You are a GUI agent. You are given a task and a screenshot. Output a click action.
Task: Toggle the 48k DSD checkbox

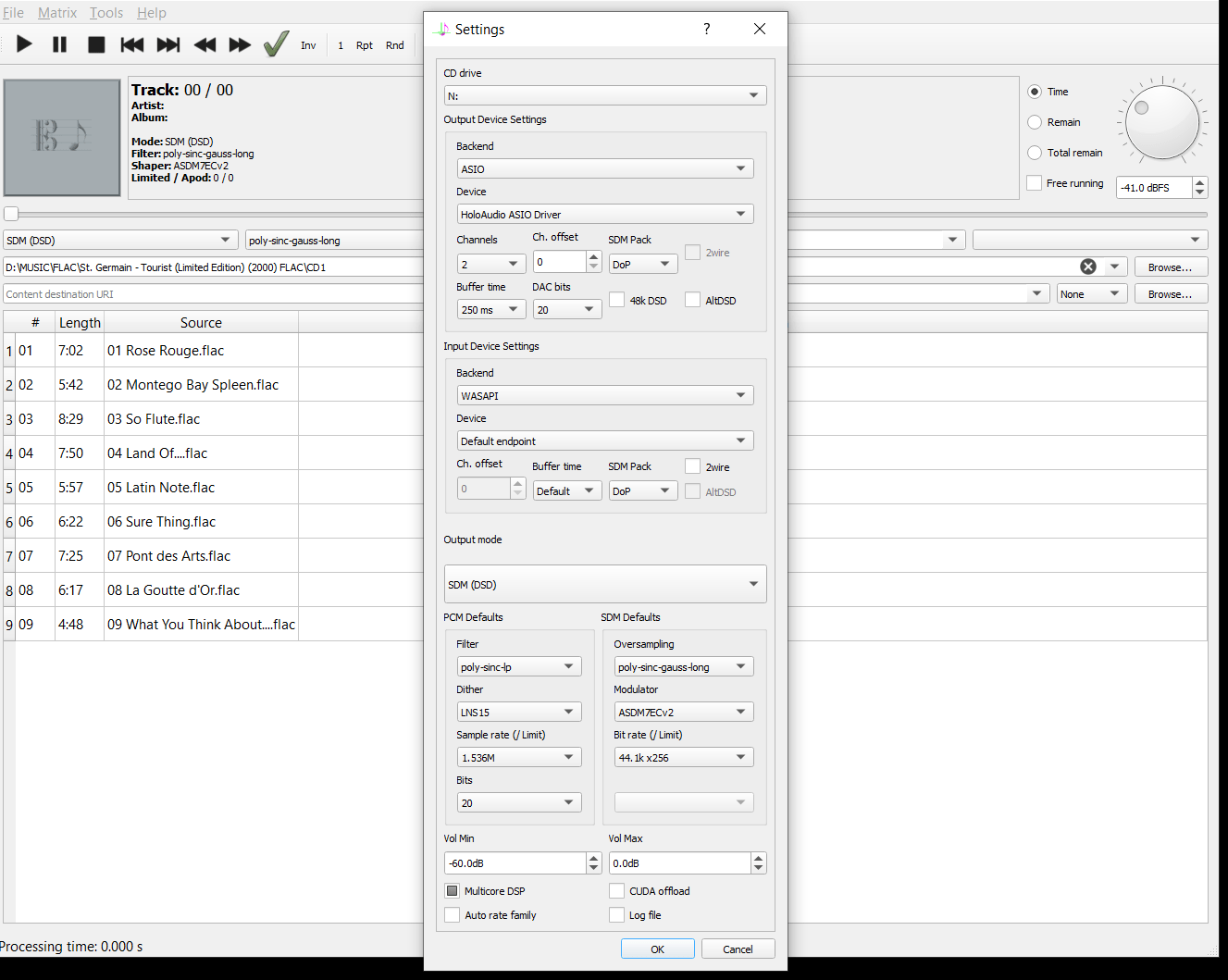(616, 299)
